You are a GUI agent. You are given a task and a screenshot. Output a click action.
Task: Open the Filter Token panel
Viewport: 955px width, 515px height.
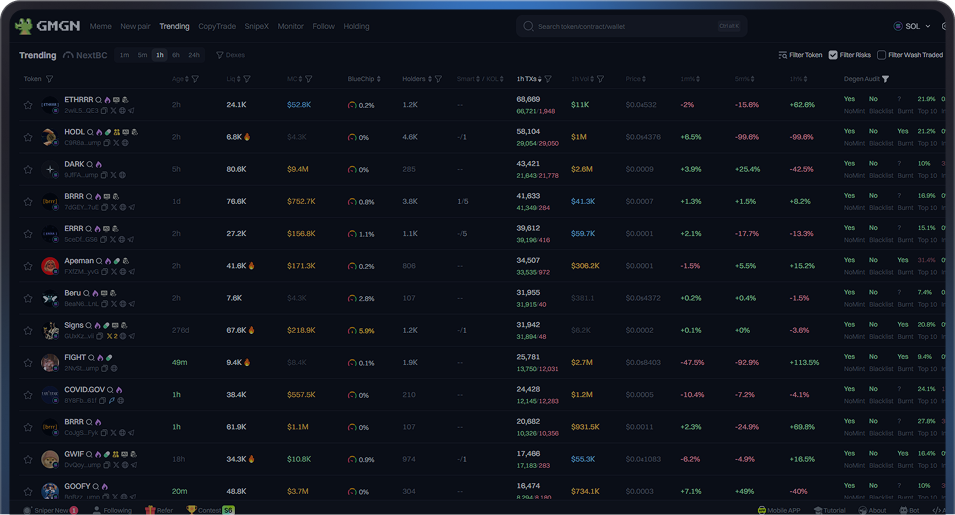tap(800, 55)
